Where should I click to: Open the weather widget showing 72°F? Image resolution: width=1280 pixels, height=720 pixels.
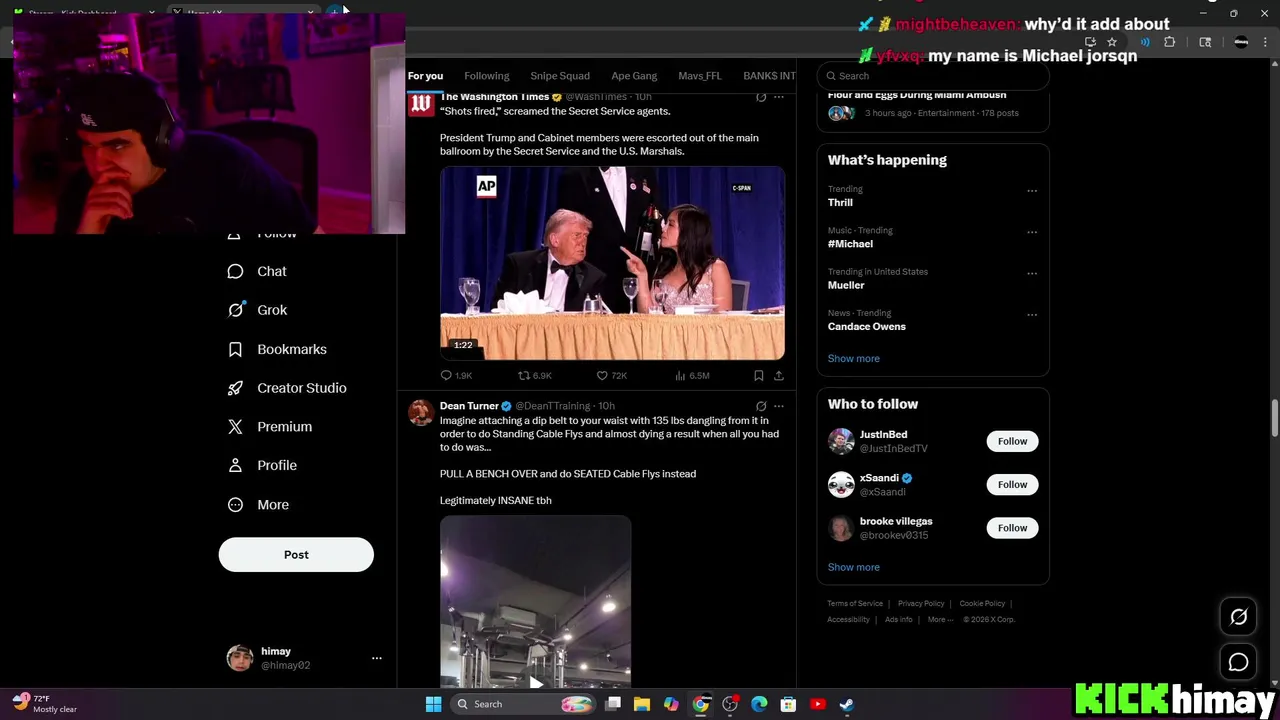coord(47,704)
